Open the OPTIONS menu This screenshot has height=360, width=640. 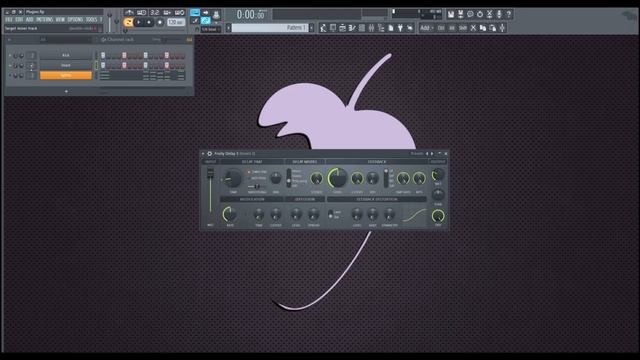pos(75,20)
